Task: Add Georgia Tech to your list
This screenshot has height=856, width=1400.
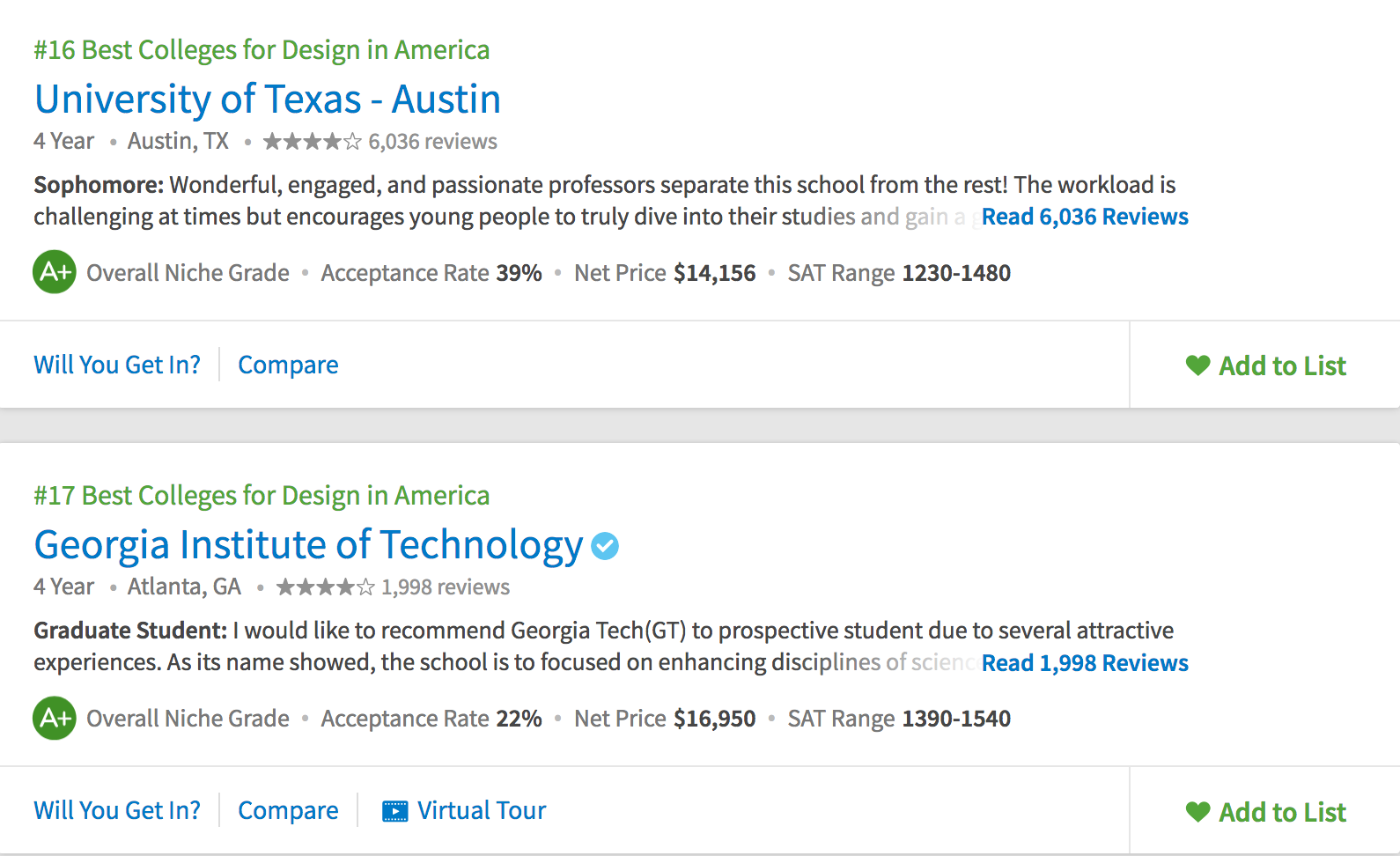Action: click(x=1282, y=812)
